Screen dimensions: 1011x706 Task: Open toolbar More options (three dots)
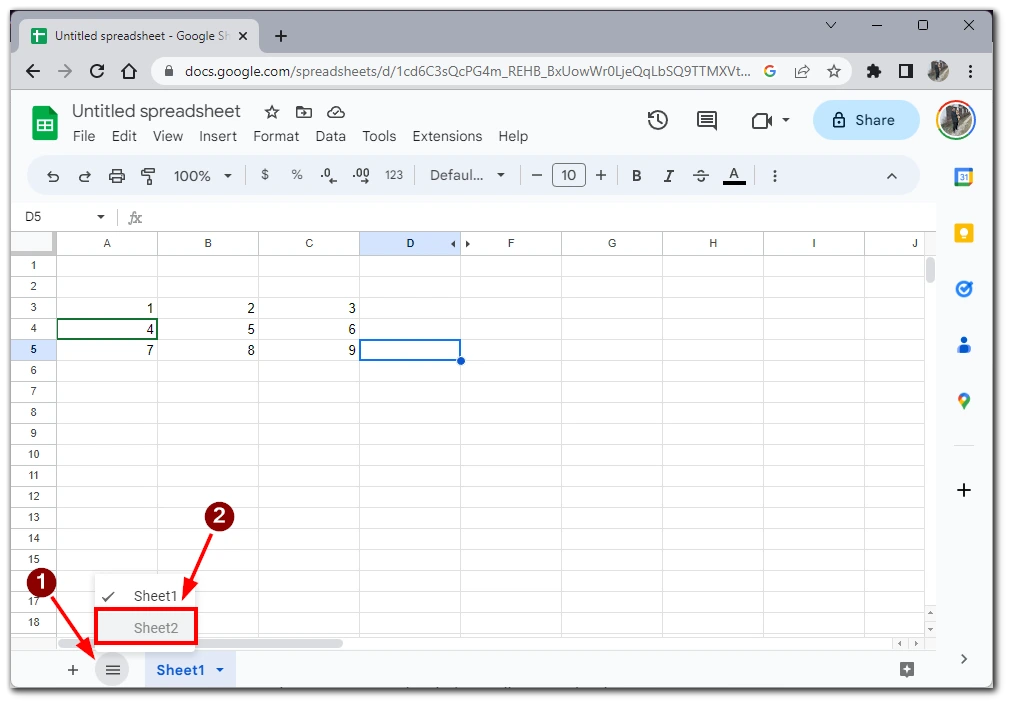[x=774, y=176]
